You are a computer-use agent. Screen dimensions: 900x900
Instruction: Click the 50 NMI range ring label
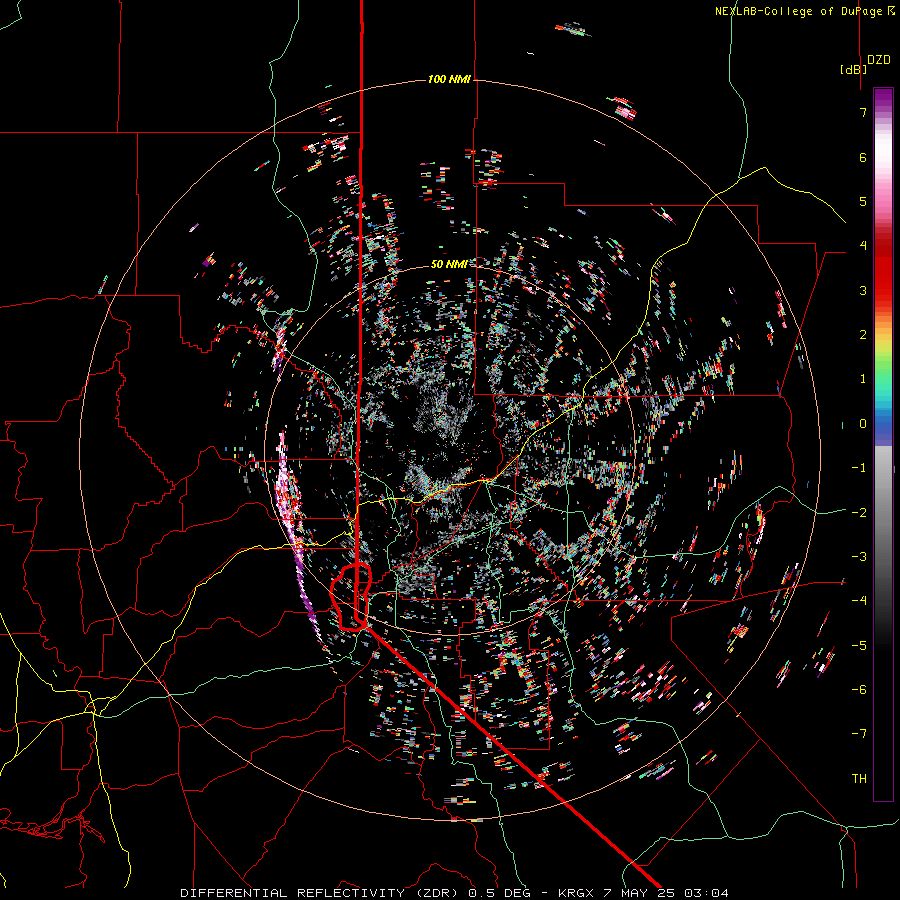point(449,264)
